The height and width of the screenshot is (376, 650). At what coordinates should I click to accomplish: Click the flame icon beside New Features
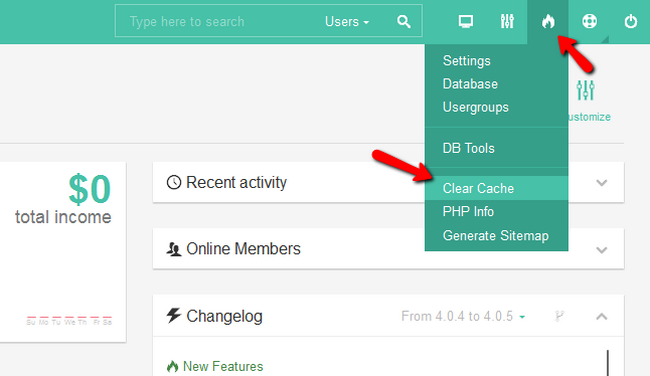[x=172, y=366]
